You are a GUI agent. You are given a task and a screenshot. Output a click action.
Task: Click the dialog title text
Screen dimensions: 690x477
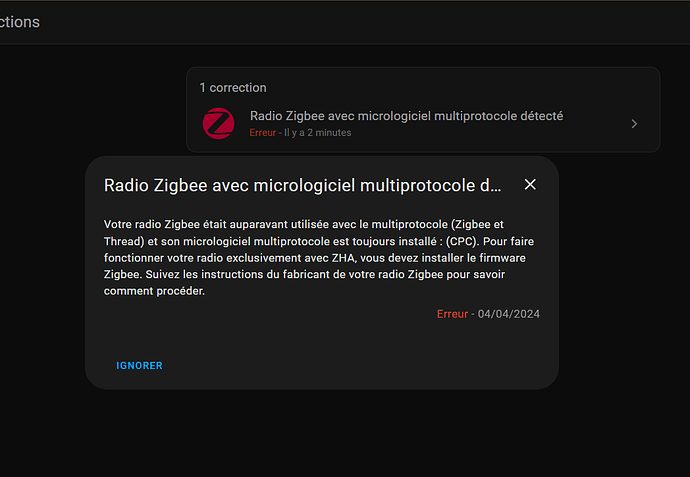pyautogui.click(x=303, y=185)
